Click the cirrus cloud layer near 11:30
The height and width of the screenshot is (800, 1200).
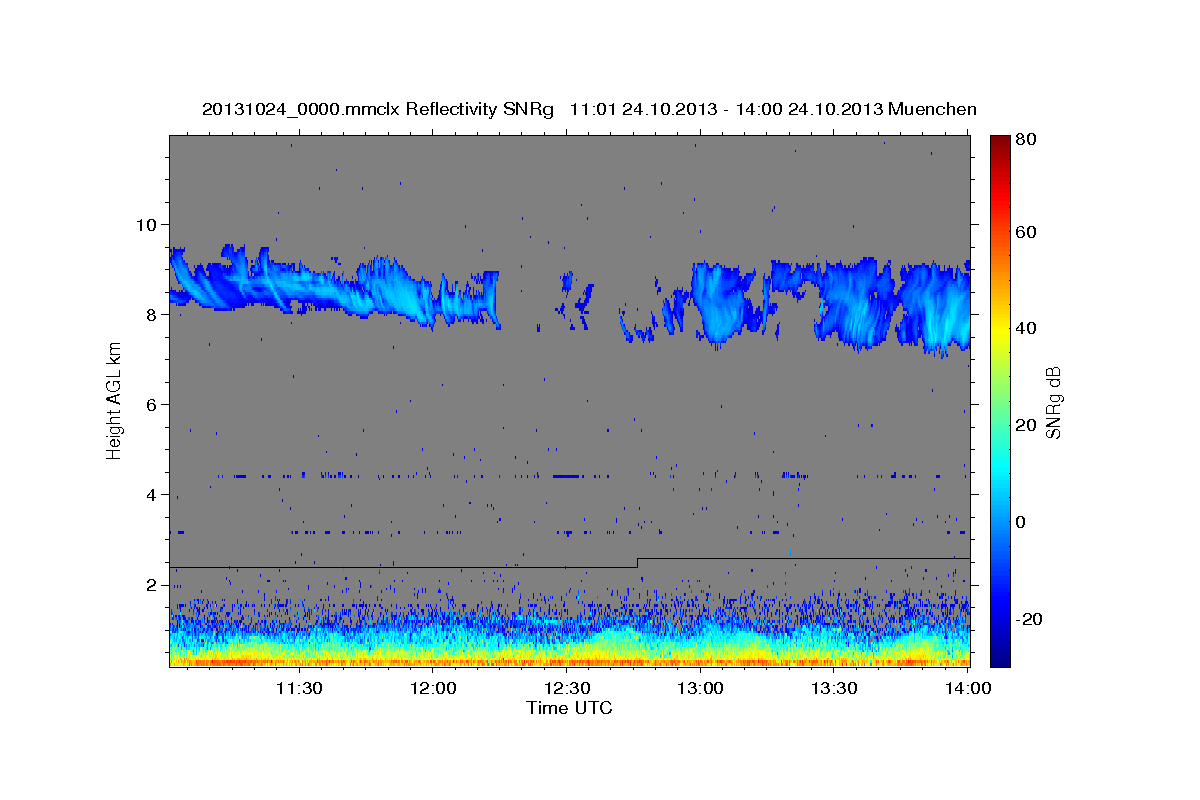click(x=298, y=285)
